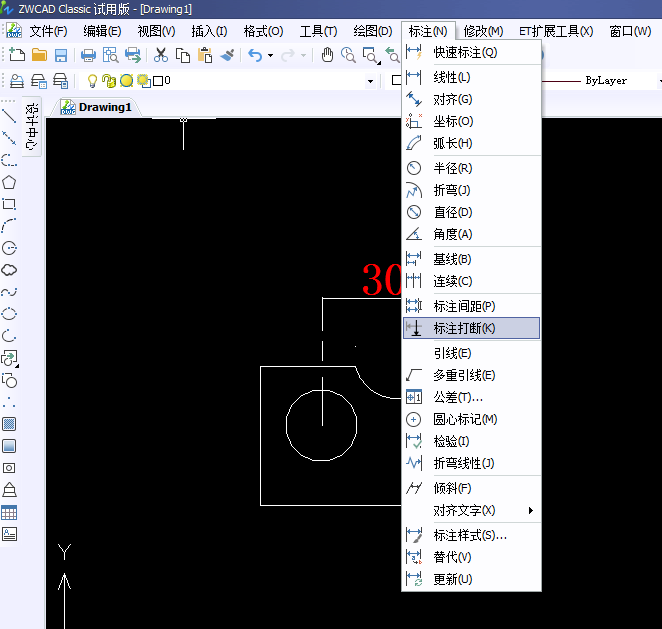Select the Pan hand tool
The height and width of the screenshot is (629, 662).
(x=327, y=55)
